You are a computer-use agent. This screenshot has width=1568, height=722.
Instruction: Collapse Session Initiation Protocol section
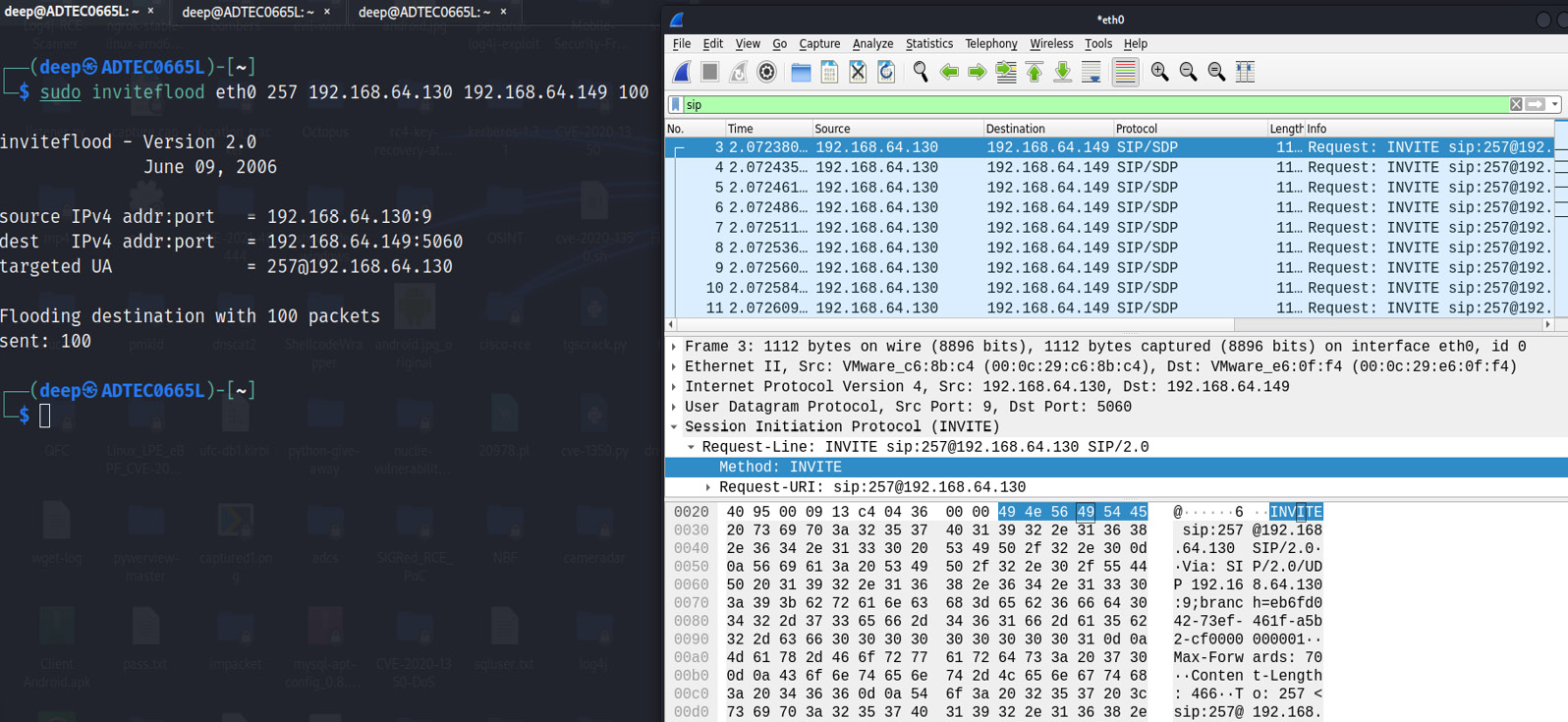tap(674, 427)
